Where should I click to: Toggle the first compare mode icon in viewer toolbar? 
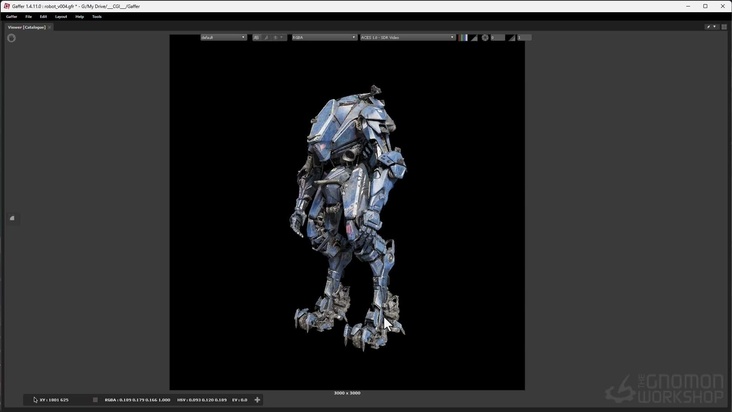pyautogui.click(x=256, y=37)
